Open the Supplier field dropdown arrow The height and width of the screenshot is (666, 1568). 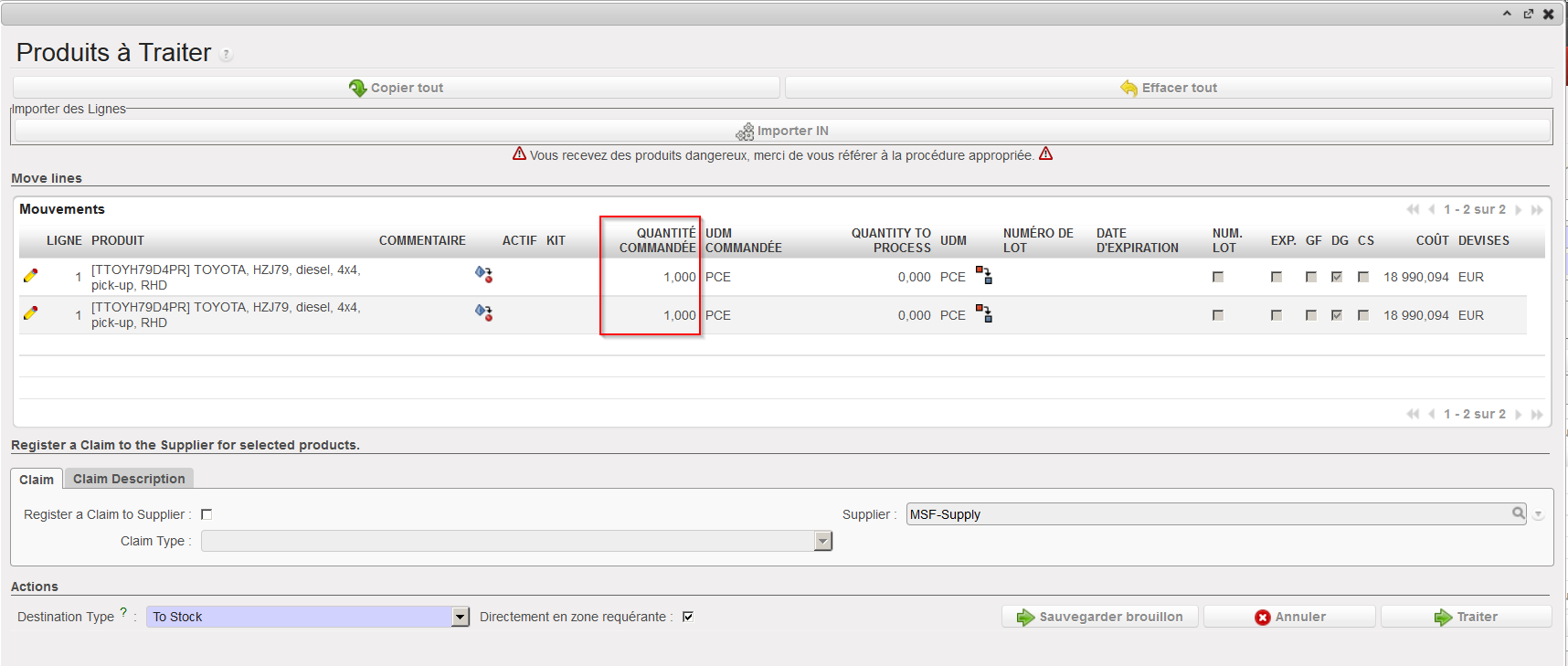coord(1538,514)
